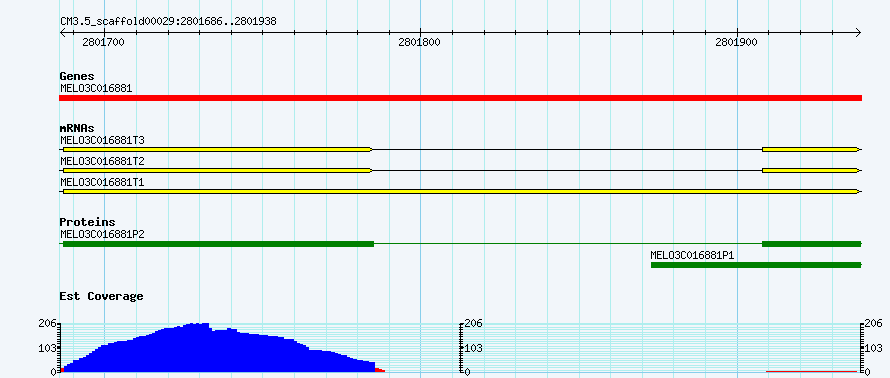Image resolution: width=890 pixels, height=378 pixels.
Task: Click the MELO3C016881T2 second exon bar
Action: (x=811, y=170)
